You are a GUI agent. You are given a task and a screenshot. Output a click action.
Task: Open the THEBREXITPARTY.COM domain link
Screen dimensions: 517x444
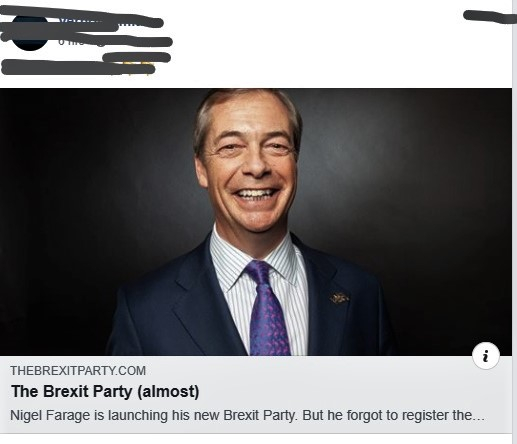pos(78,371)
